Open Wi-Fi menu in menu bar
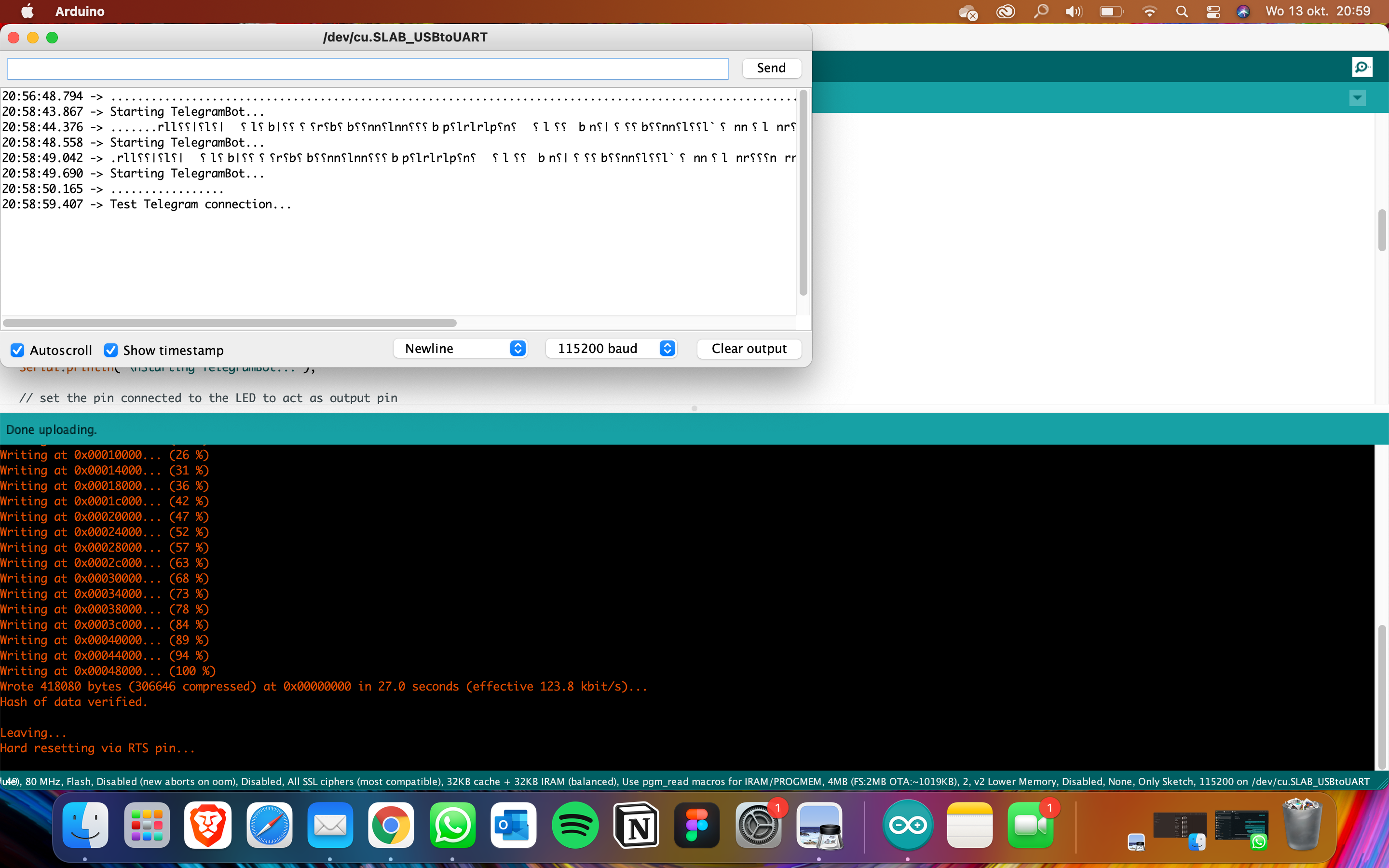The height and width of the screenshot is (868, 1389). (x=1149, y=11)
